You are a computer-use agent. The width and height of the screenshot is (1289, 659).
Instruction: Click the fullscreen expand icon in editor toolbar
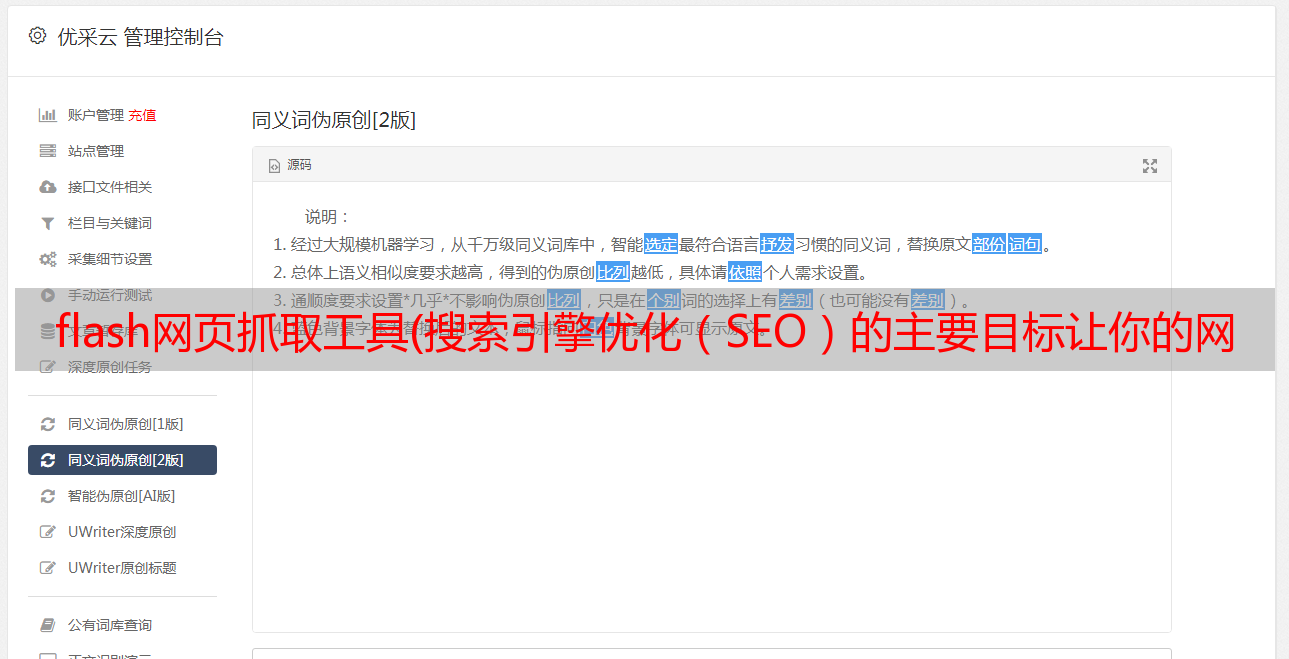click(1150, 166)
